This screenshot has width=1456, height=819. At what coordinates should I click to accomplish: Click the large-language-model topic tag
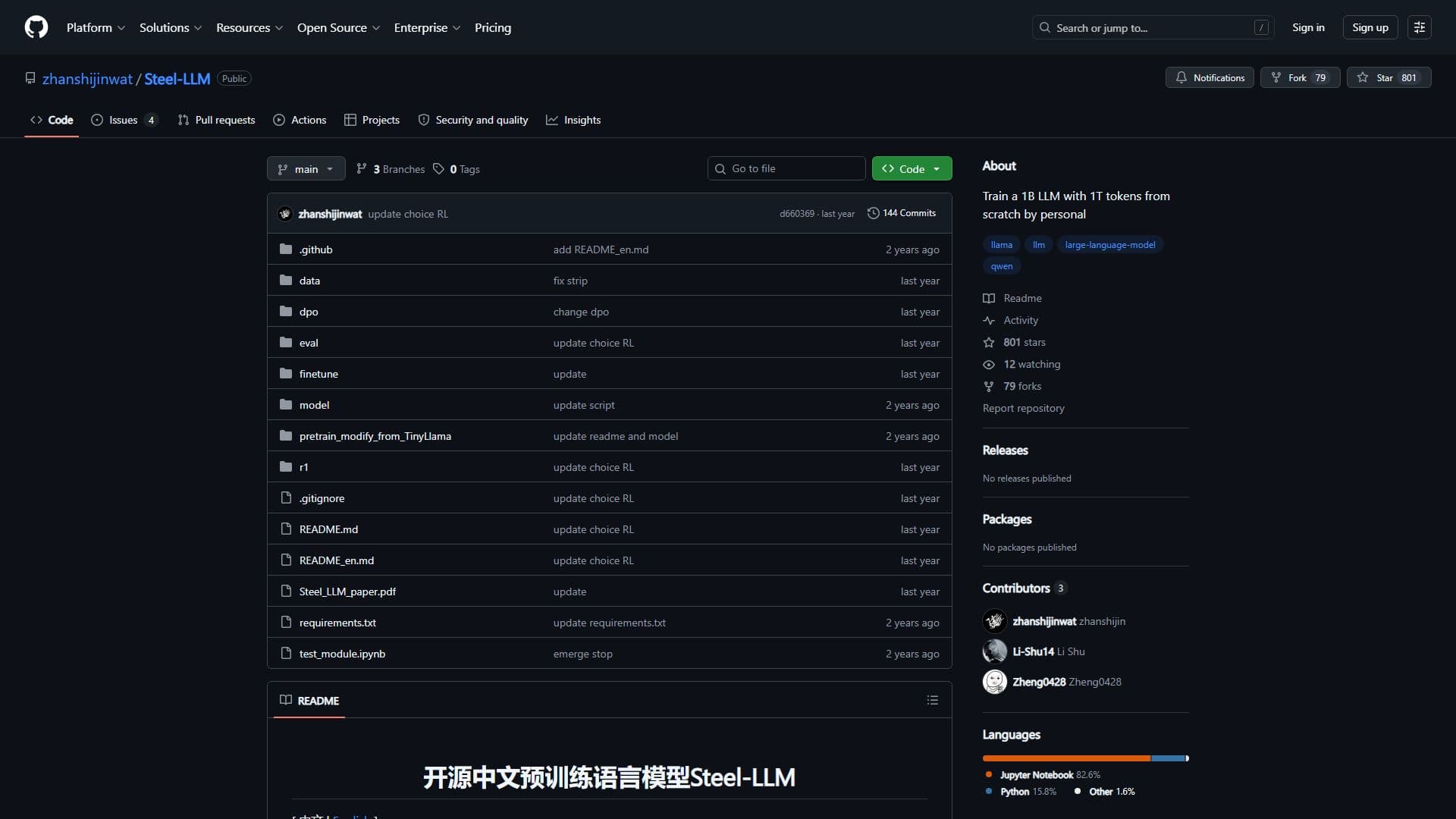(1110, 244)
